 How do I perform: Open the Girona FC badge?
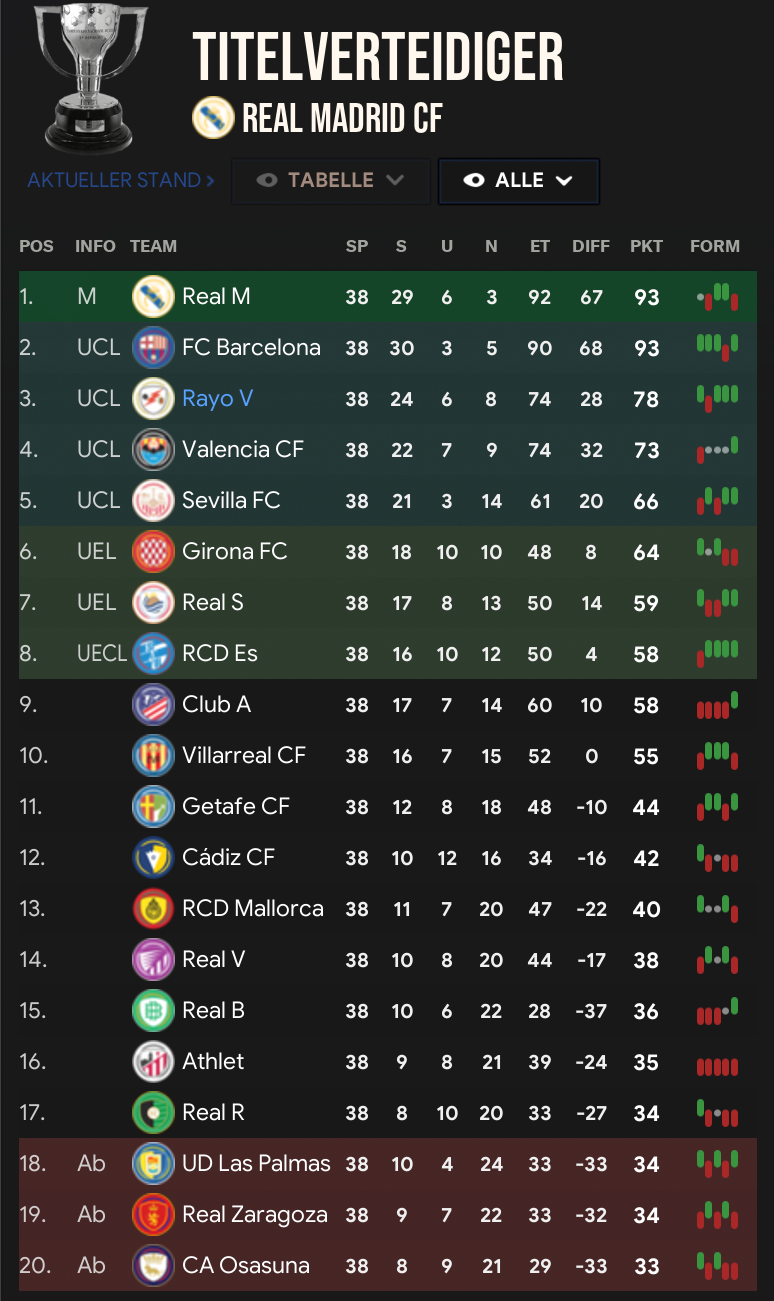point(154,552)
